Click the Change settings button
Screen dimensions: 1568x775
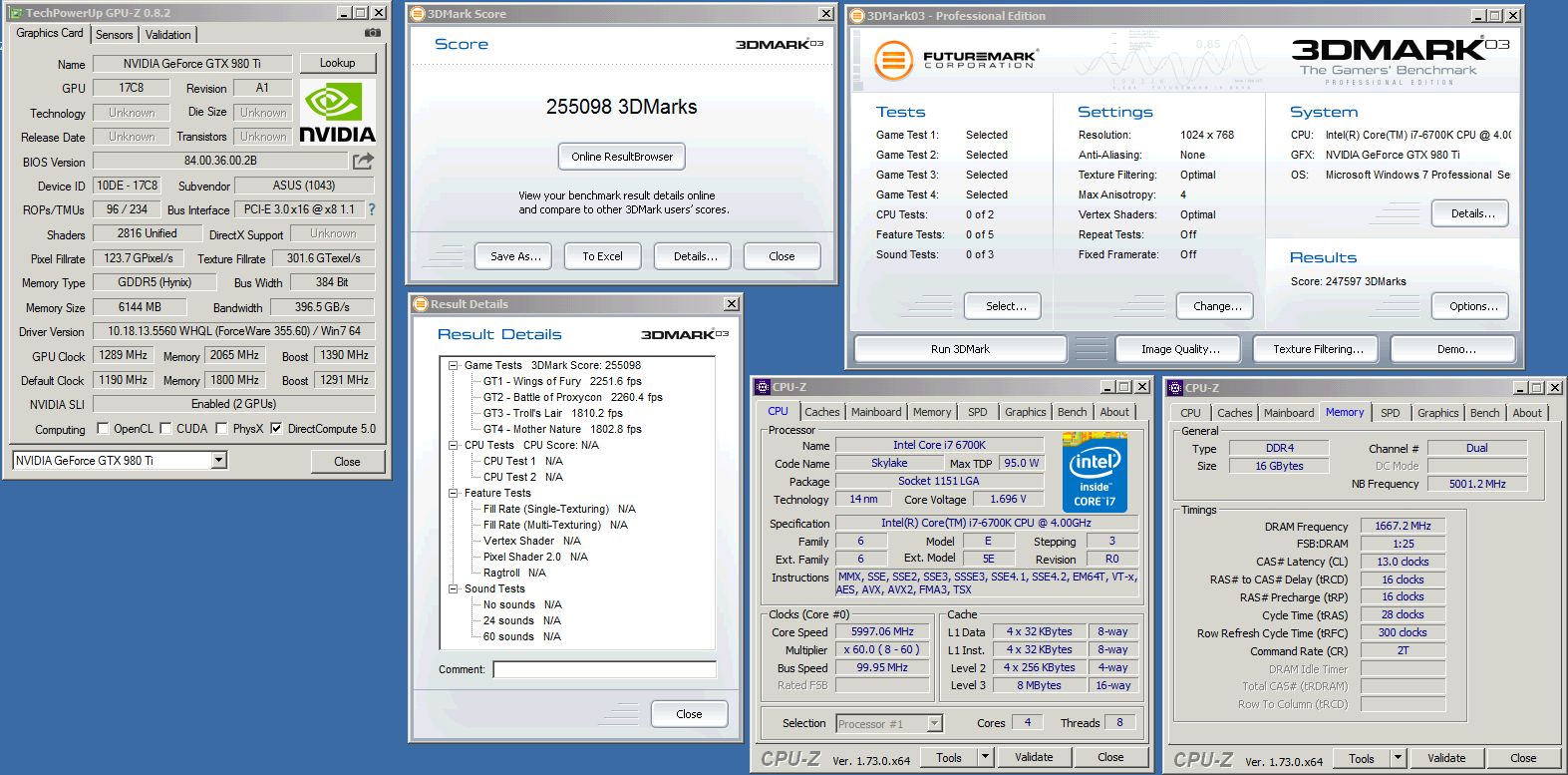tap(1217, 306)
